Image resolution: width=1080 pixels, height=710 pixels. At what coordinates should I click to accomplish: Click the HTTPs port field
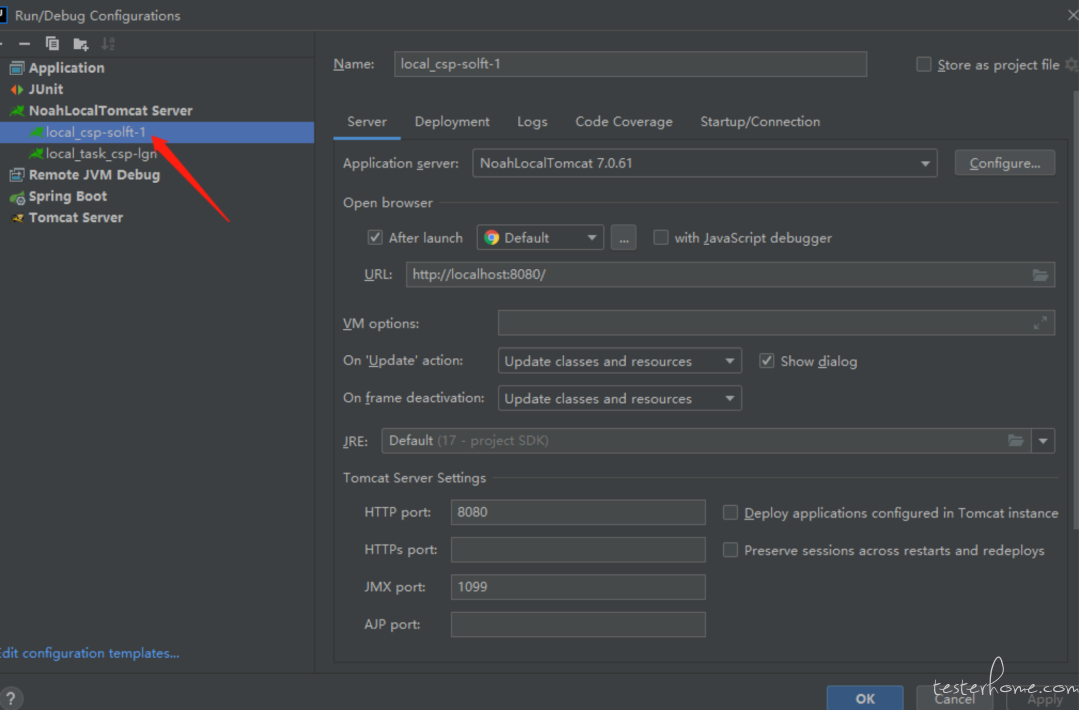point(578,550)
